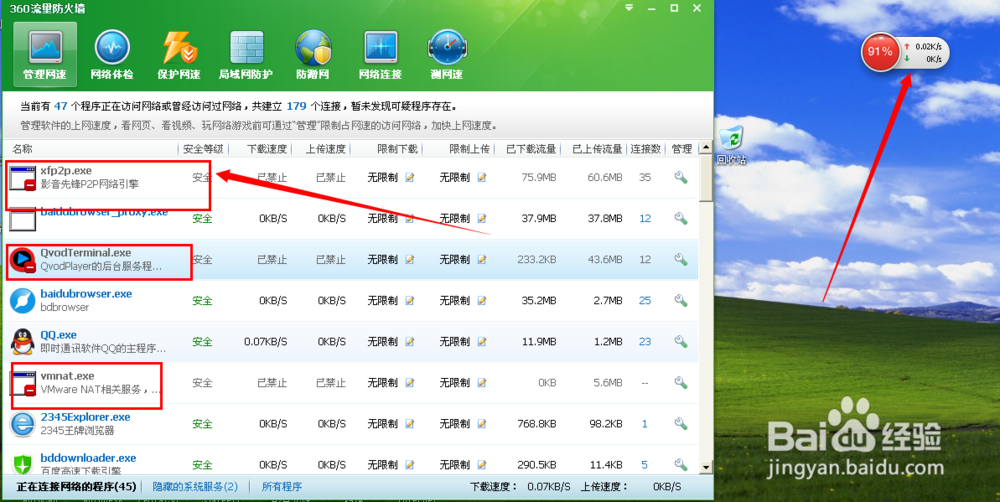Open connection count 25 for baidubrowser.exe
This screenshot has height=502, width=1000.
(645, 300)
